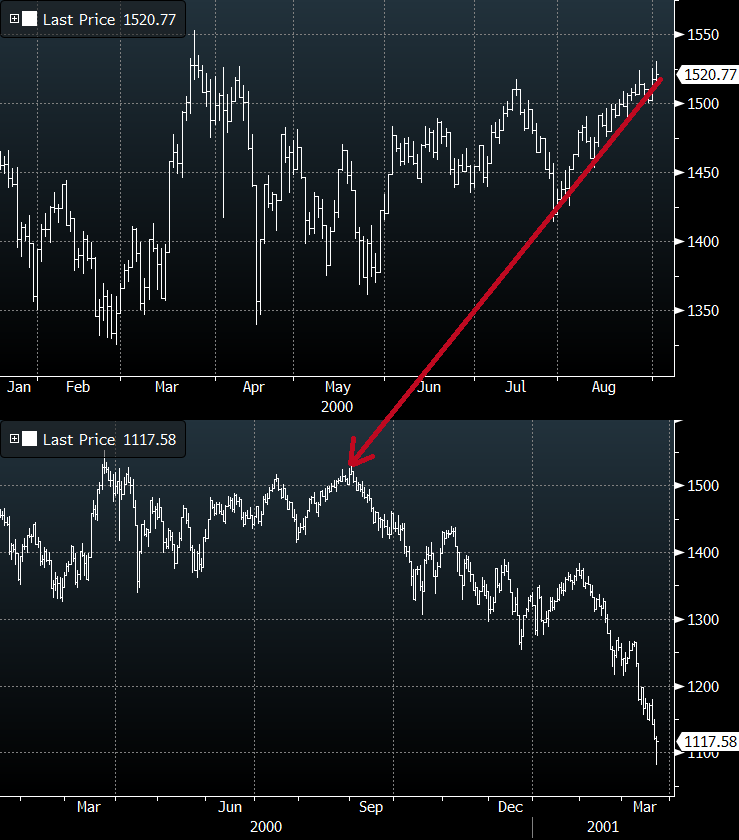Click the top chart 1400 axis label
Viewport: 739px width, 840px height.
(x=703, y=242)
